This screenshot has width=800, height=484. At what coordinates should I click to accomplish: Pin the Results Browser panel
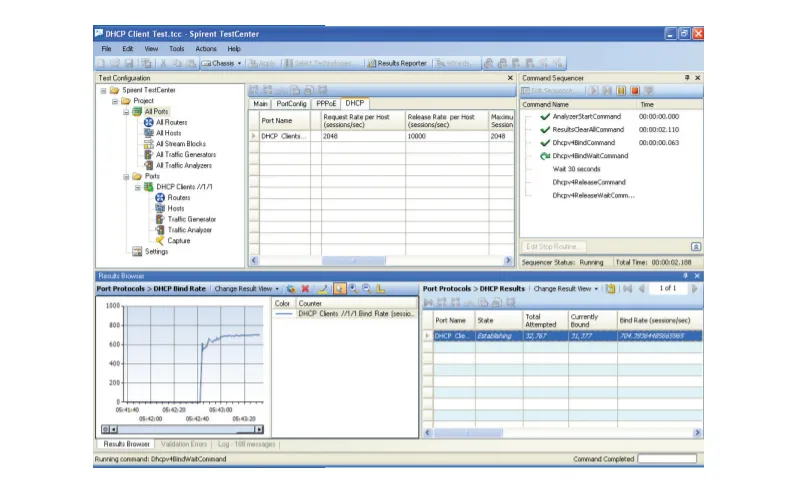[685, 276]
